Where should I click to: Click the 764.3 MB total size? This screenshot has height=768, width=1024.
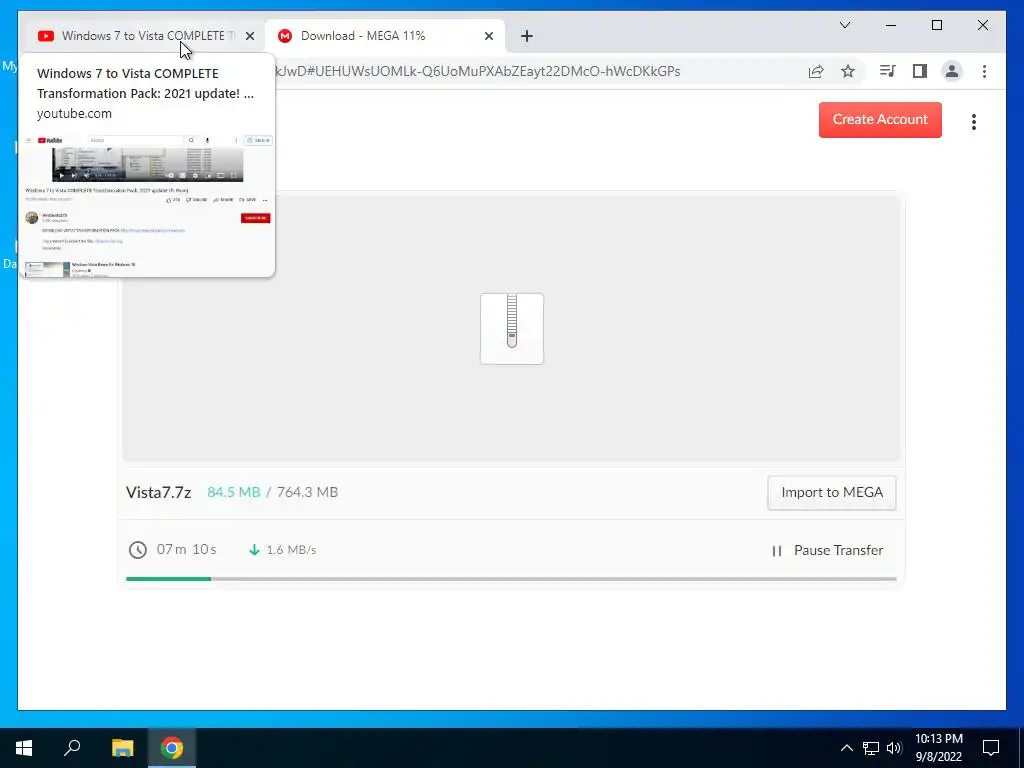click(308, 492)
